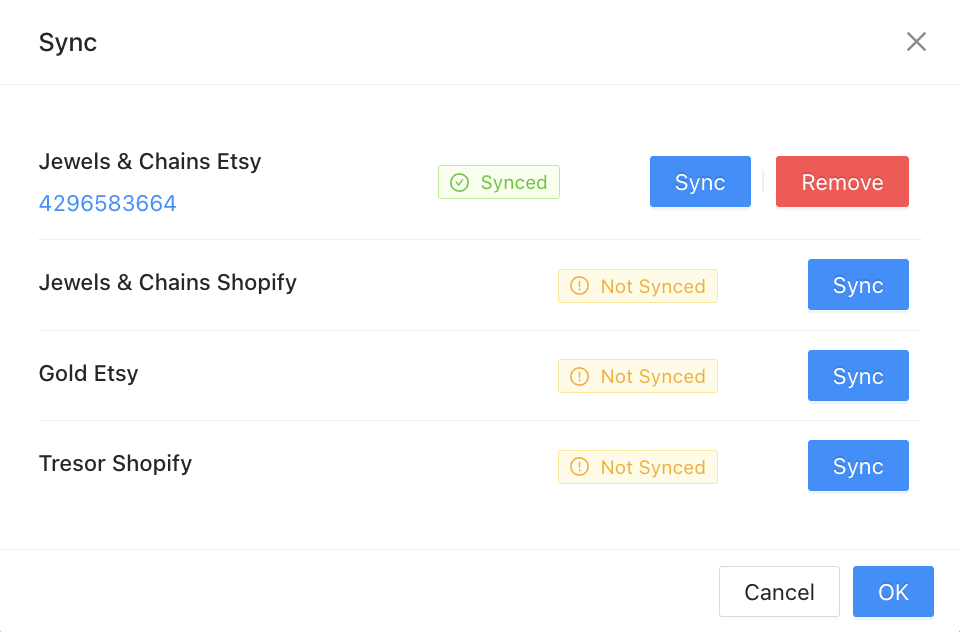Confirm with the OK button
Screen dimensions: 960x632
[x=893, y=592]
